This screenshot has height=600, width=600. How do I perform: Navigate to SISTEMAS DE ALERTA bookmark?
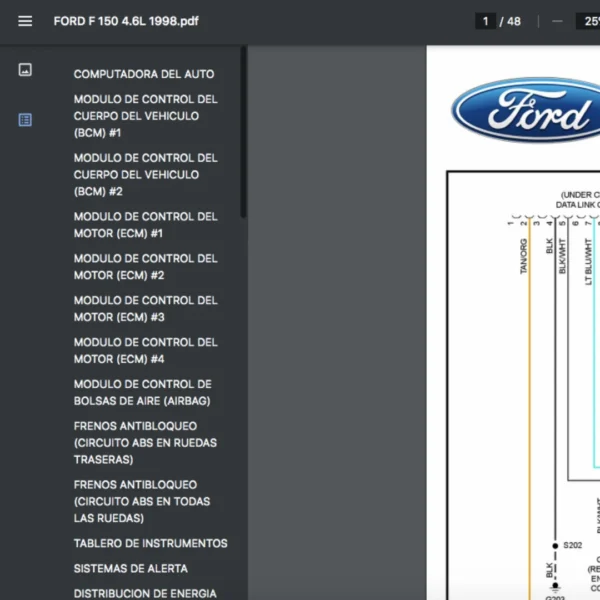[x=130, y=569]
